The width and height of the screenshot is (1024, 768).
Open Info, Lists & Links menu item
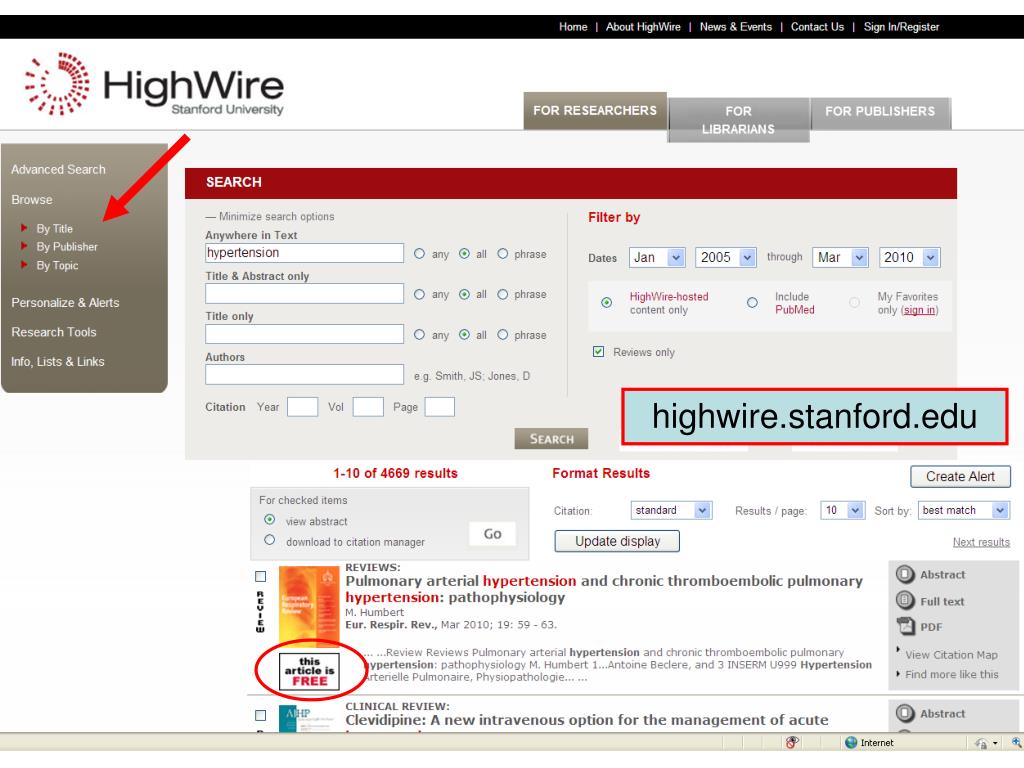57,361
